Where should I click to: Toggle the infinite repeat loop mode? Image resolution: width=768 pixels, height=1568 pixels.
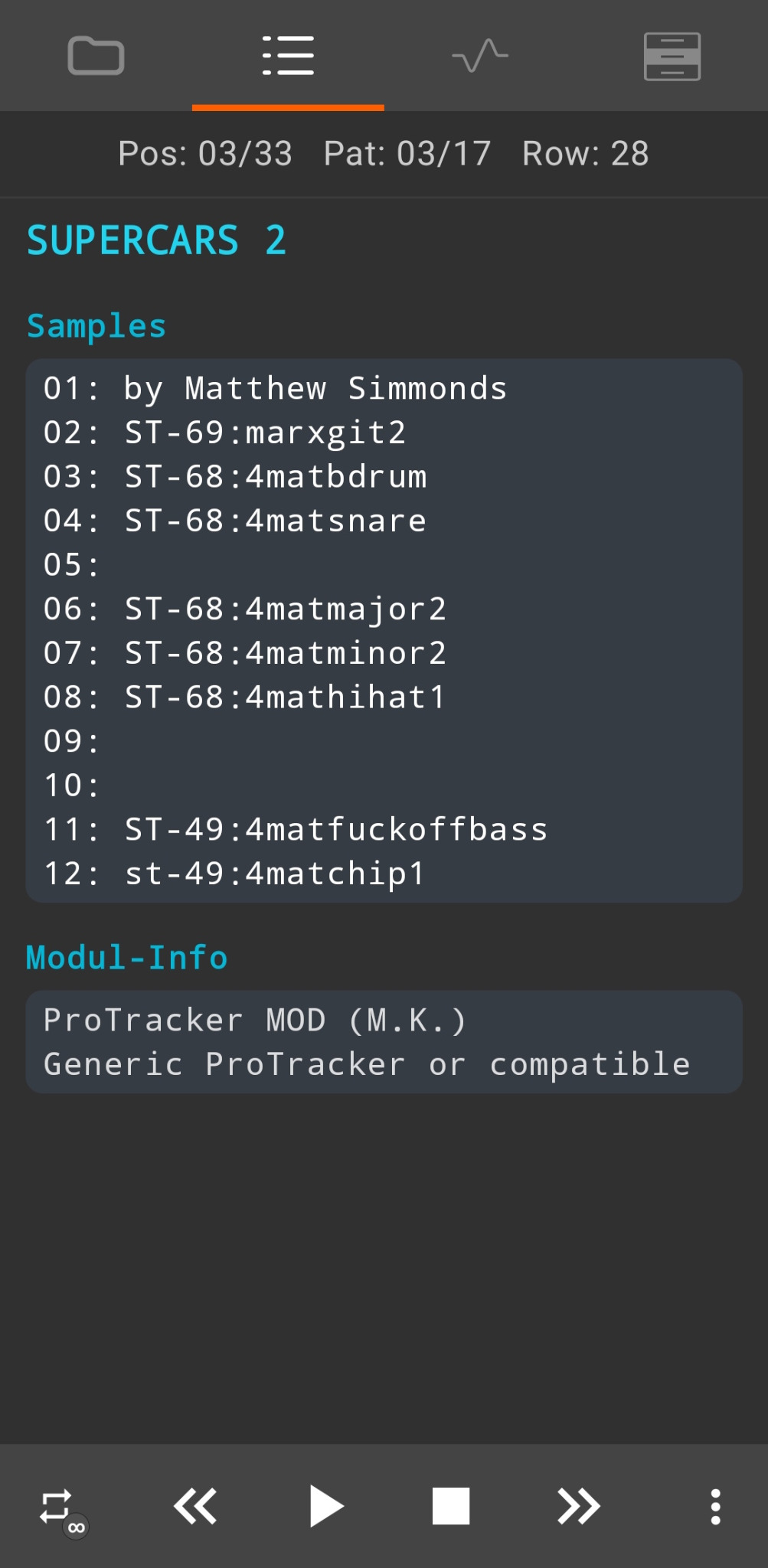click(x=58, y=1508)
